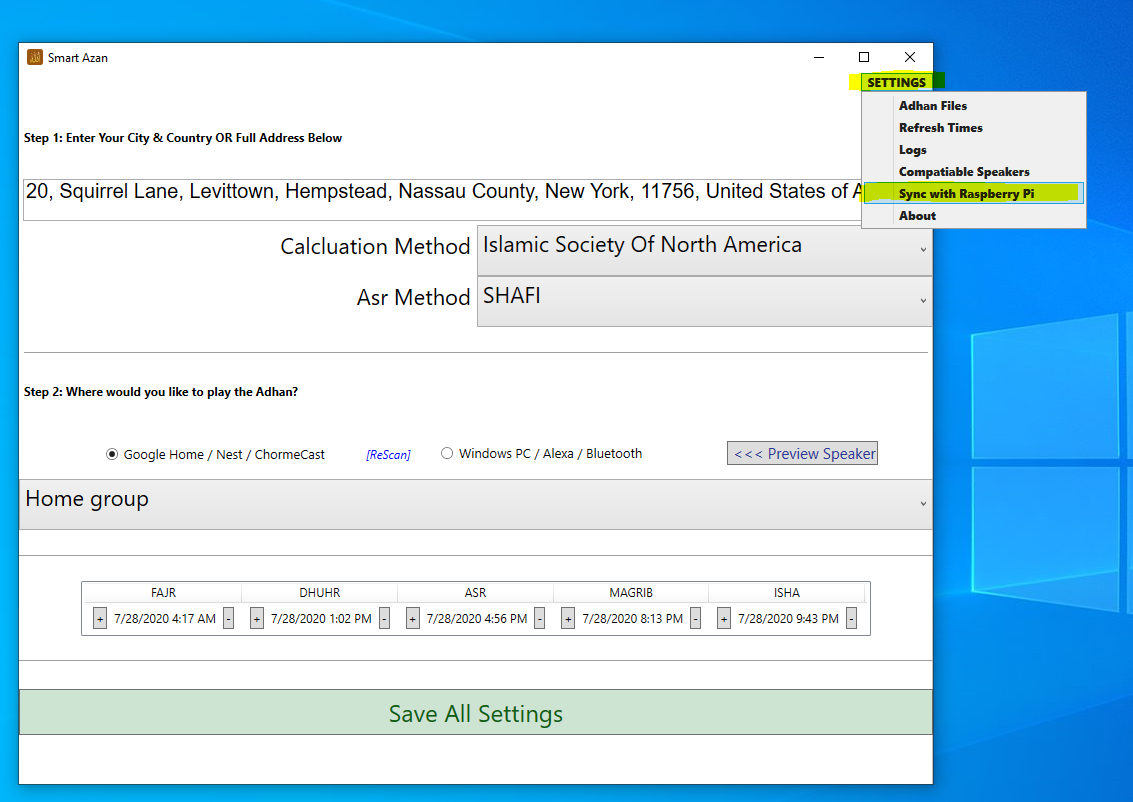Select Refresh Times menu entry
1133x802 pixels.
940,128
